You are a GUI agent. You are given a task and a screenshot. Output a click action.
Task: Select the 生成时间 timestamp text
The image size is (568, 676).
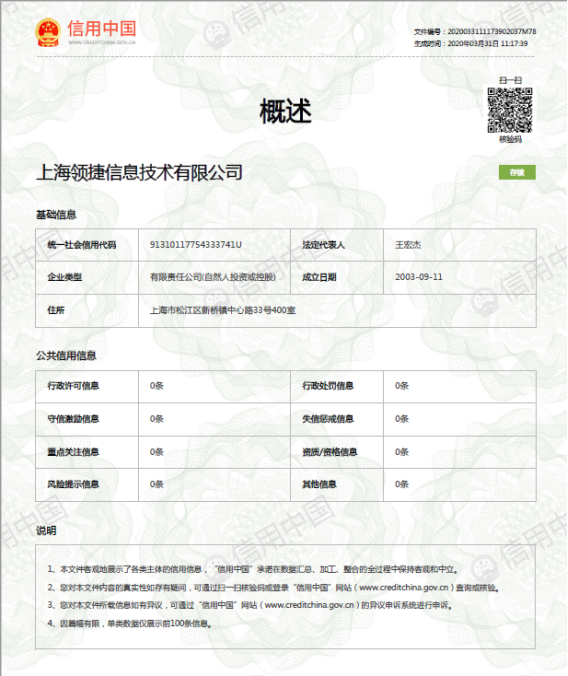[471, 43]
